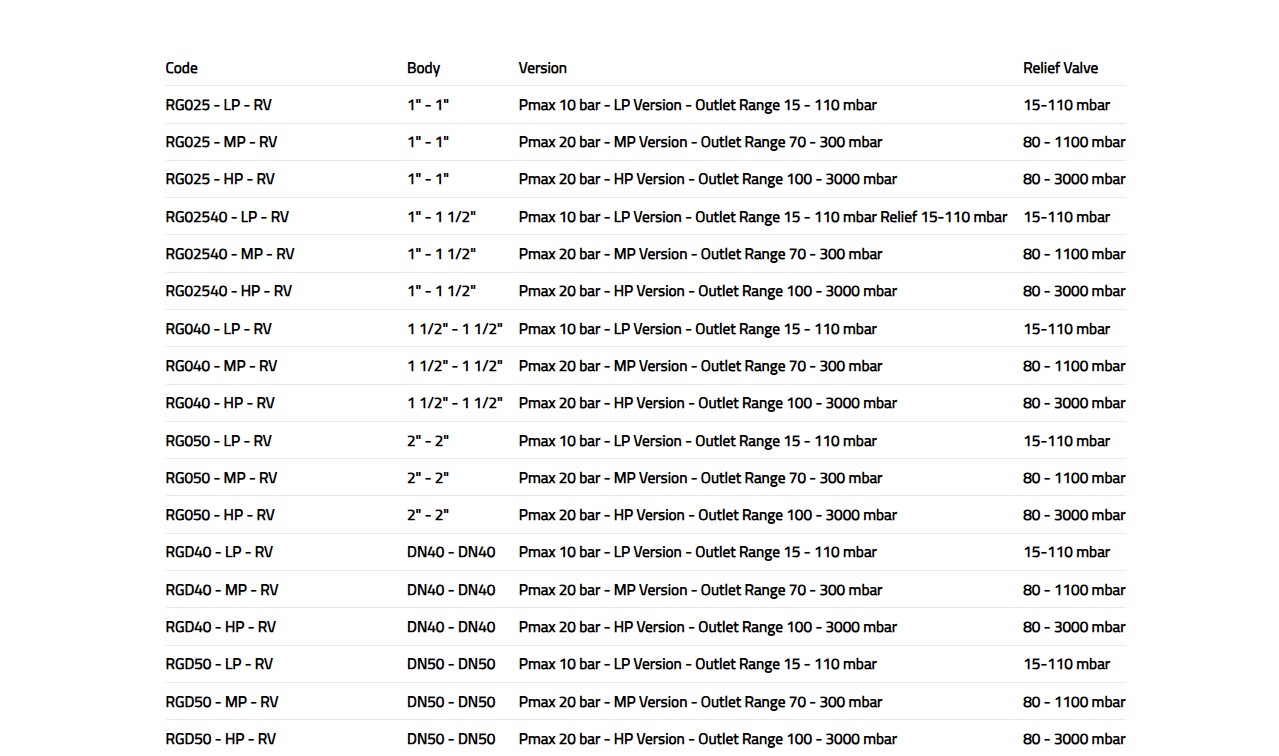Select product code RG02540 - LP - RV

227,217
